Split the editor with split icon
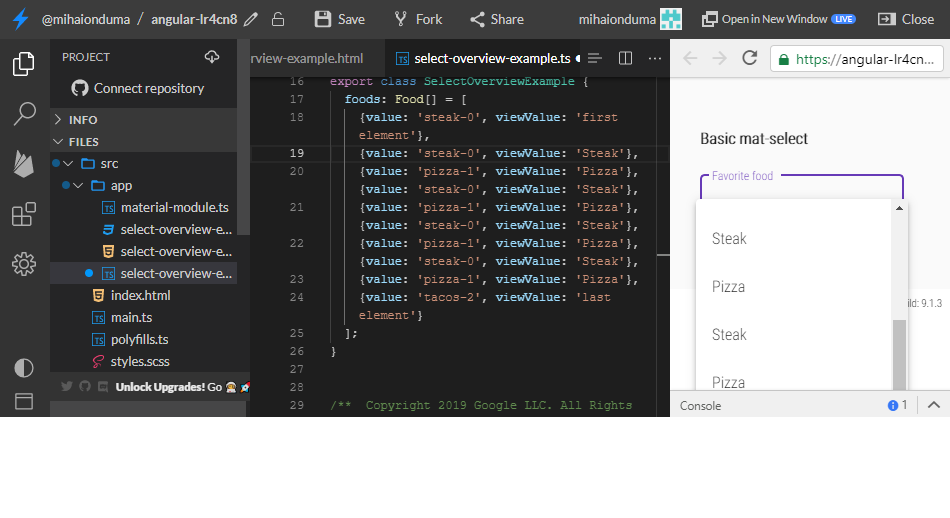The width and height of the screenshot is (950, 518). pos(625,58)
